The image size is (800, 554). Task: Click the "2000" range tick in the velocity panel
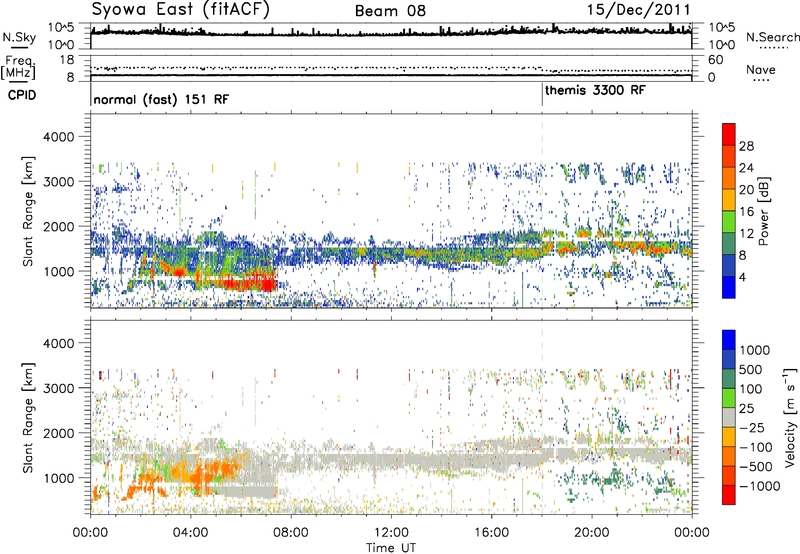click(x=58, y=433)
